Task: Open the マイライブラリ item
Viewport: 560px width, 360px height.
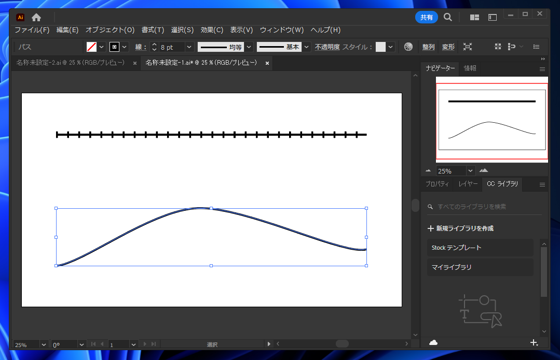Action: [x=480, y=267]
